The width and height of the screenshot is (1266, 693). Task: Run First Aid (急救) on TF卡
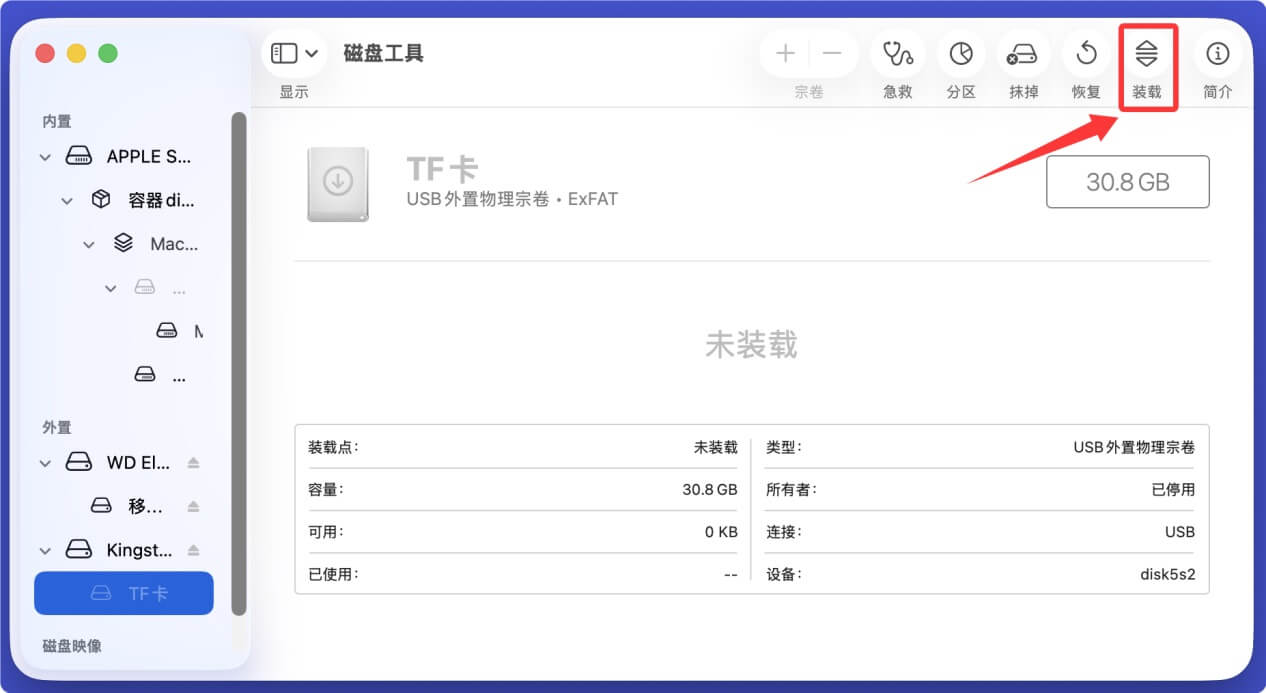(x=897, y=54)
